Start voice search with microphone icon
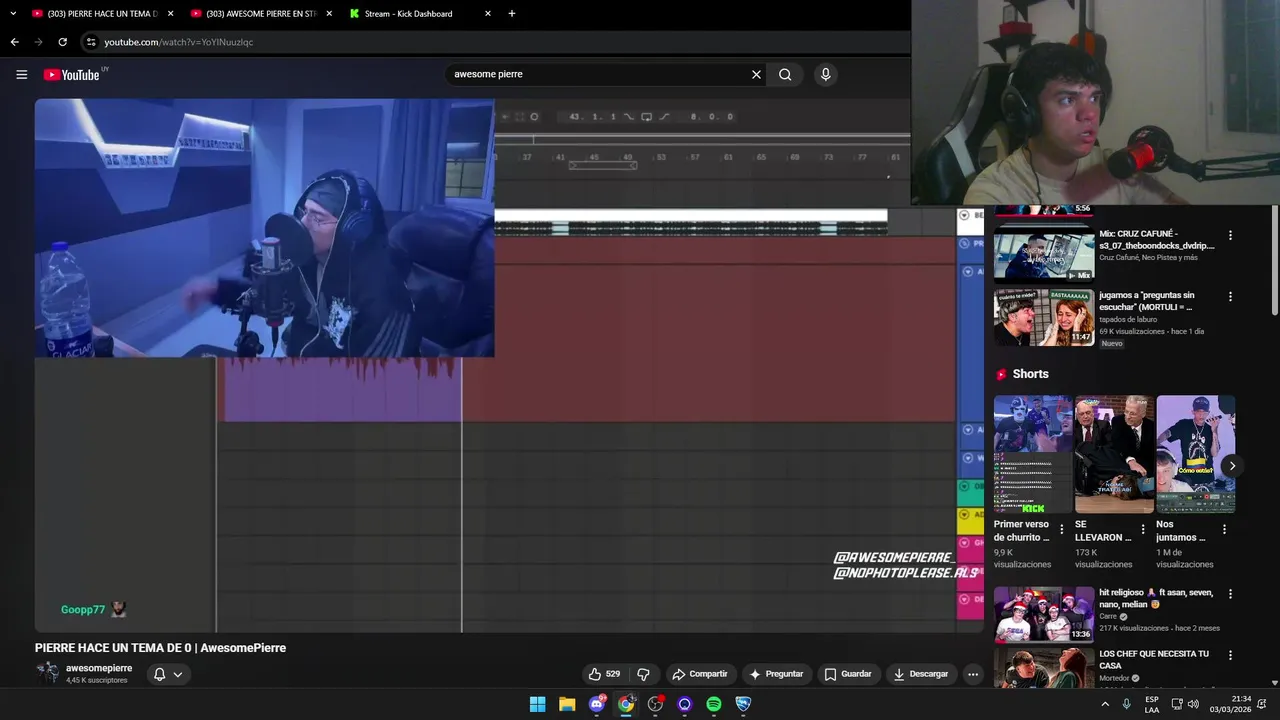1280x720 pixels. [x=825, y=74]
